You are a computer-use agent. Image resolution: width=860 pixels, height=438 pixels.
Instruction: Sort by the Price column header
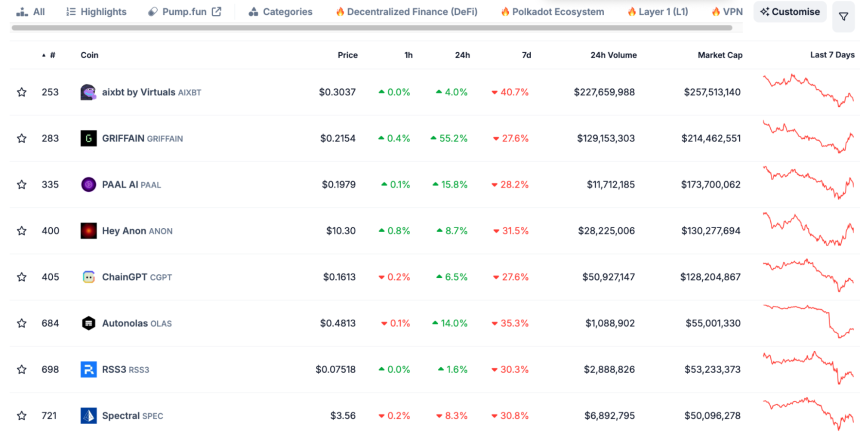[x=348, y=55]
